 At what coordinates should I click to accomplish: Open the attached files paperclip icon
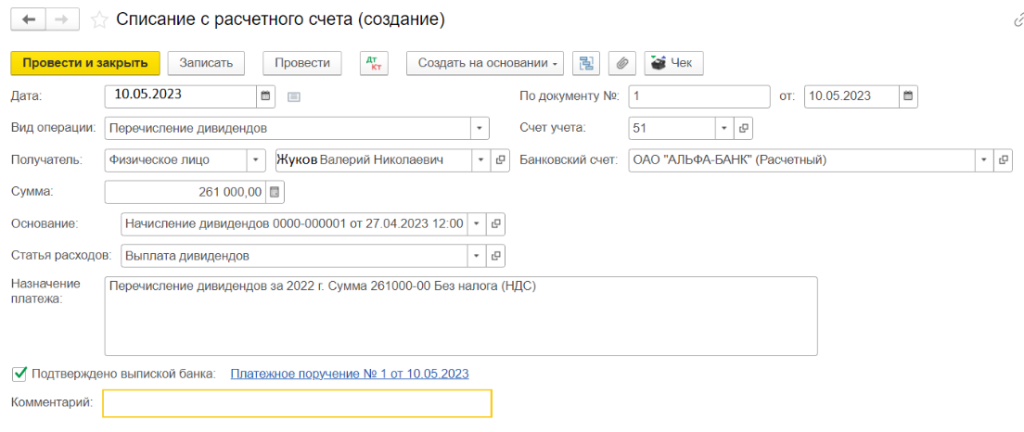tap(621, 63)
